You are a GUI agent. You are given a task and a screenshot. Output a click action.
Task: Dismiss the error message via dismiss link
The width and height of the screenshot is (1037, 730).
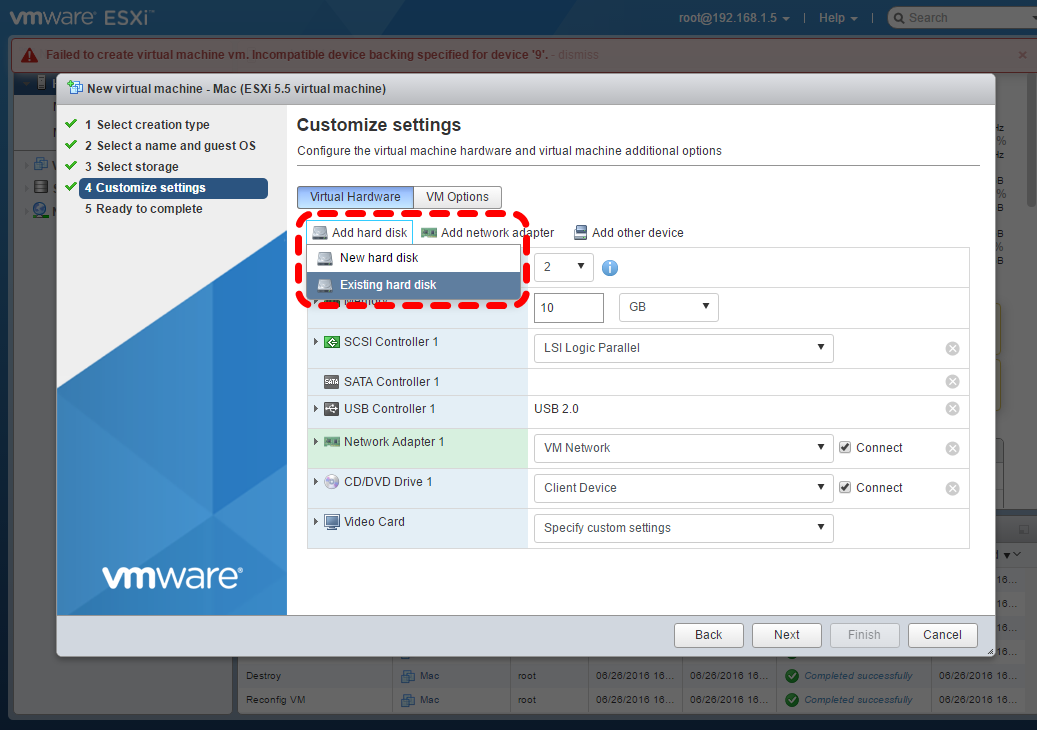coord(578,55)
